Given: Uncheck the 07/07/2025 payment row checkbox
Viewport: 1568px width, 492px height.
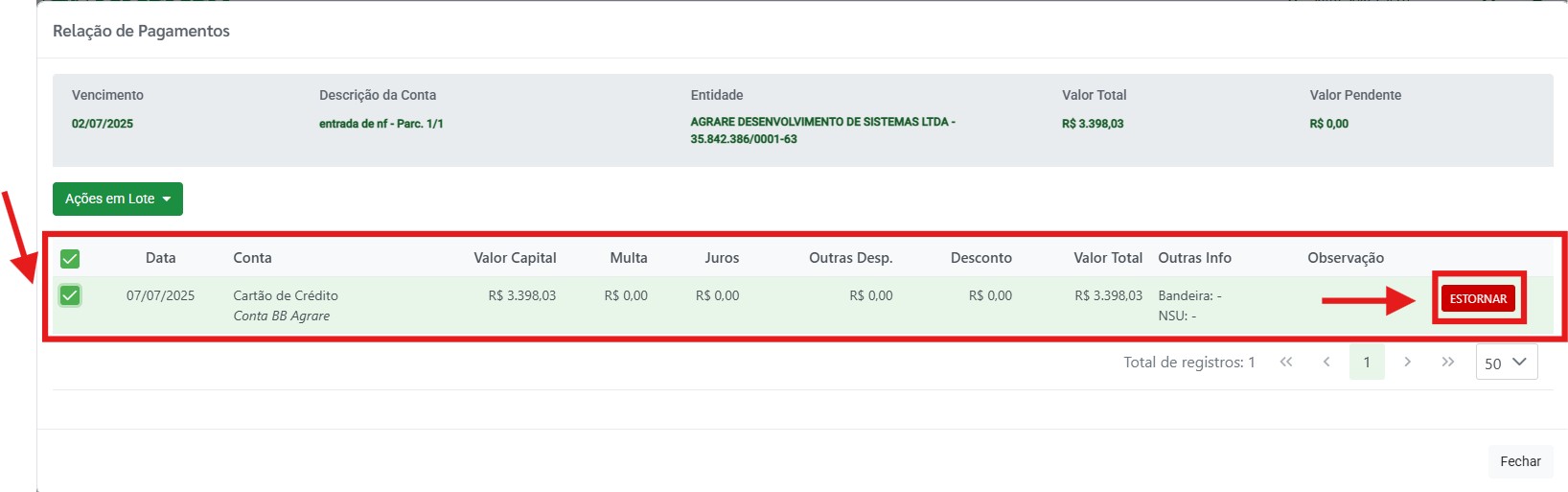Looking at the screenshot, I should (70, 295).
